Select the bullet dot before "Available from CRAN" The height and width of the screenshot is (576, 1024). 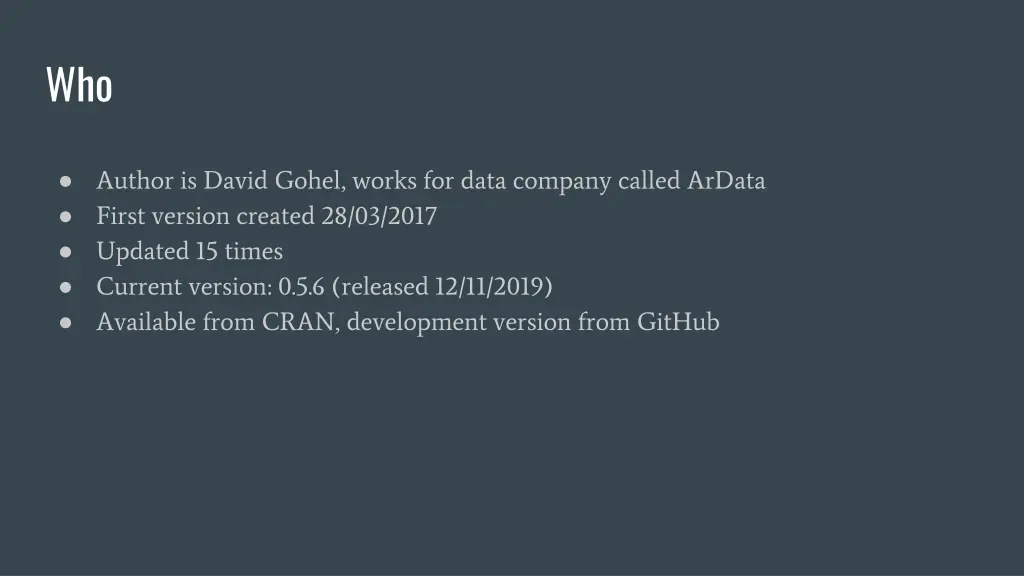pos(65,323)
